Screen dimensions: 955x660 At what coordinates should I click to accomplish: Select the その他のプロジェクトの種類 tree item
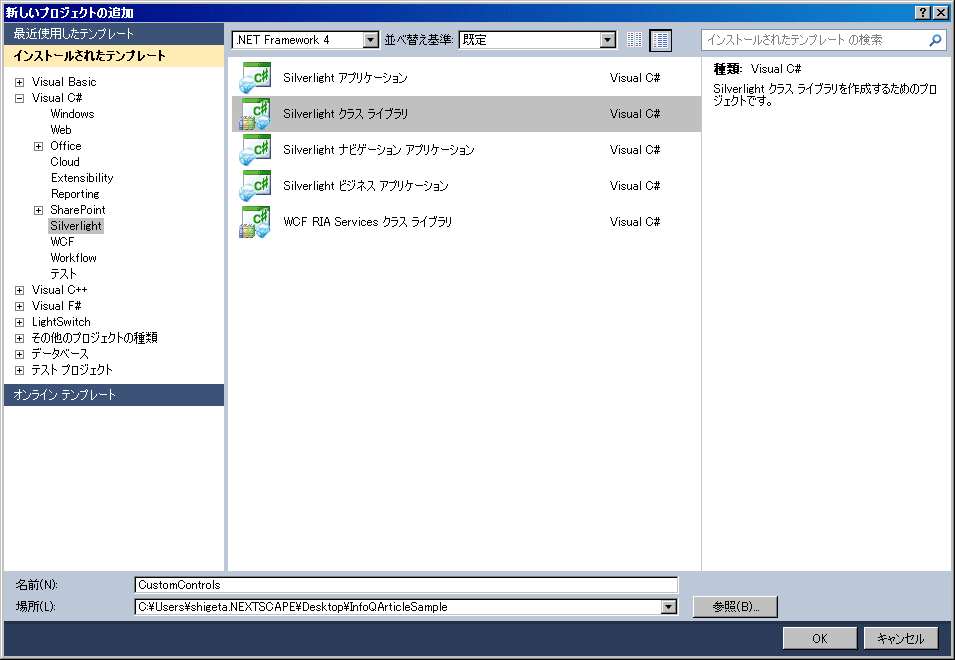(x=94, y=338)
